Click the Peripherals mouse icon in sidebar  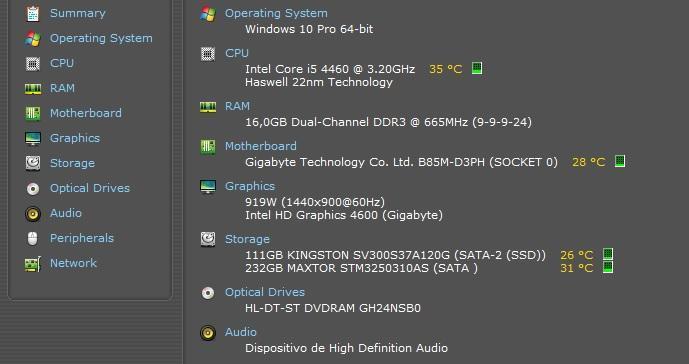(33, 239)
